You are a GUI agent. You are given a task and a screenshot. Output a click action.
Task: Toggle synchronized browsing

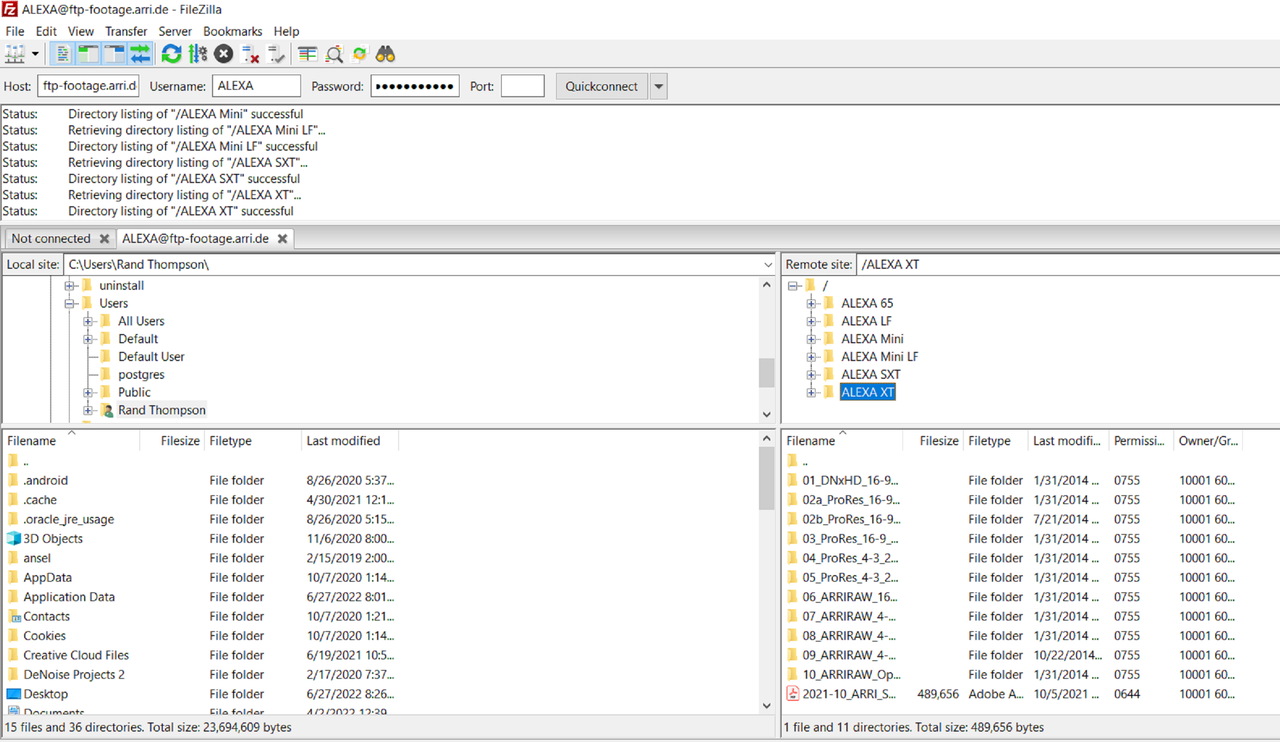[x=360, y=54]
